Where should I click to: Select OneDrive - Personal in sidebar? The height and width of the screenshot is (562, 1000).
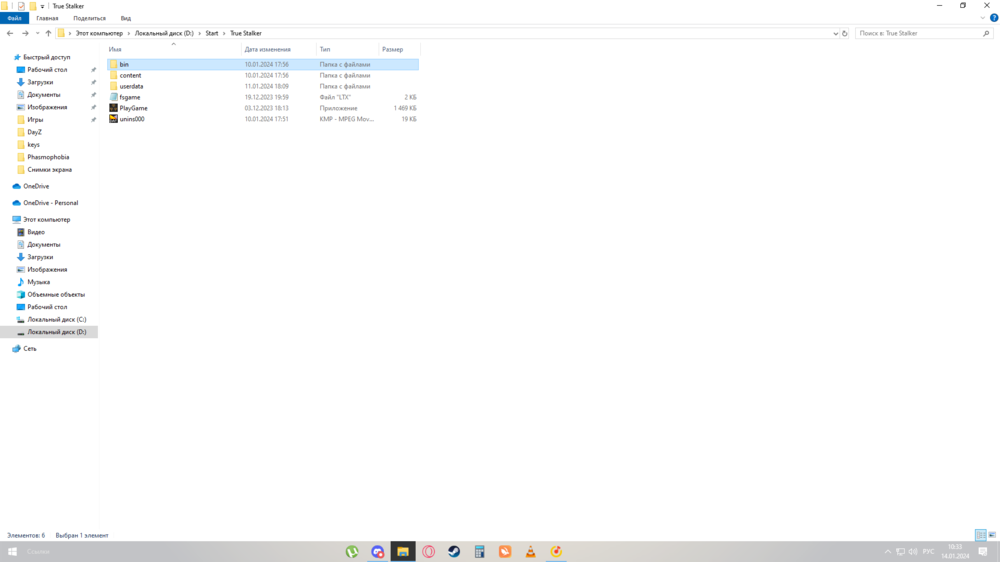[50, 203]
